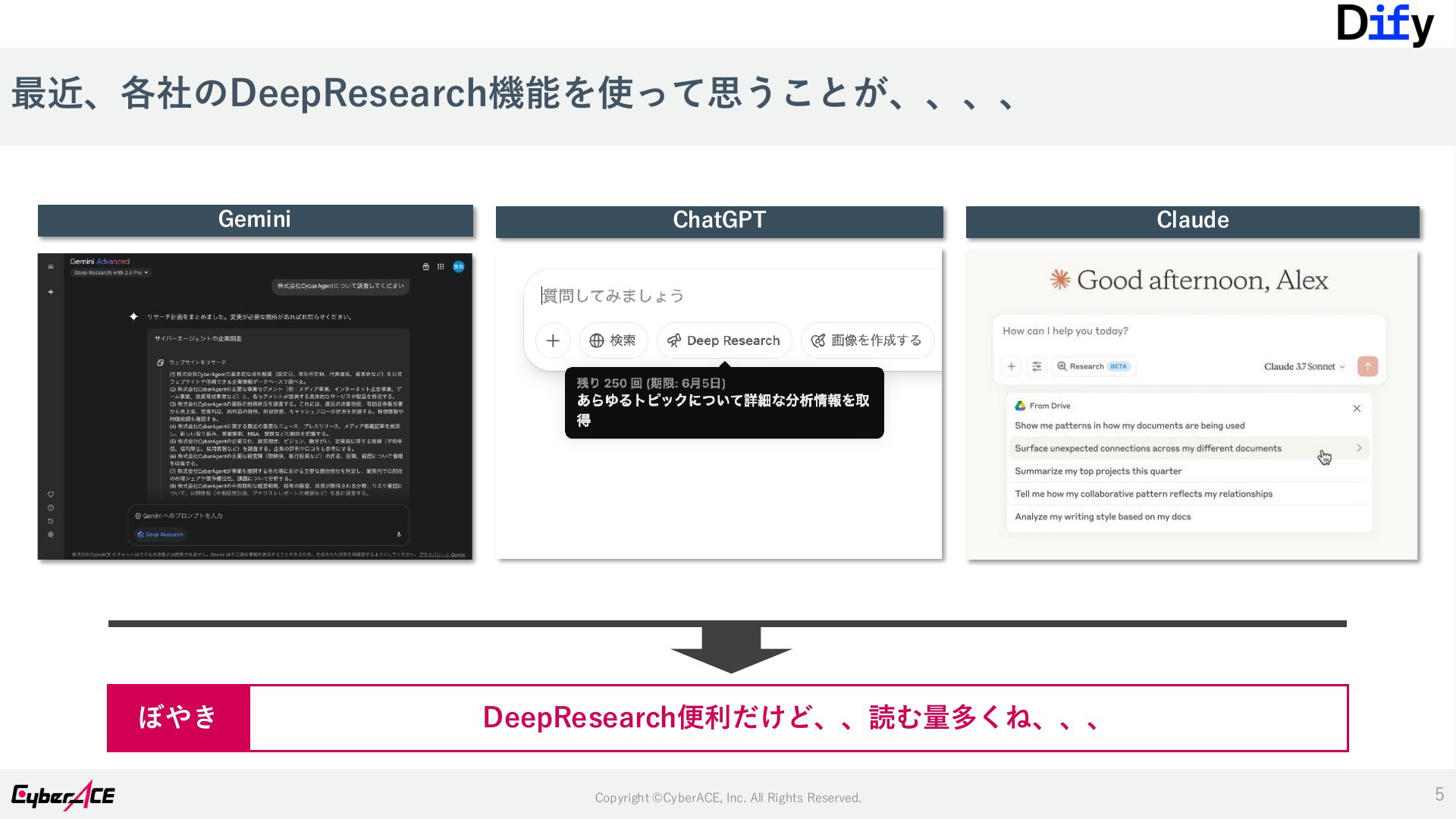Open the Gemini privacy link in footer
The image size is (1456, 819).
[x=442, y=554]
